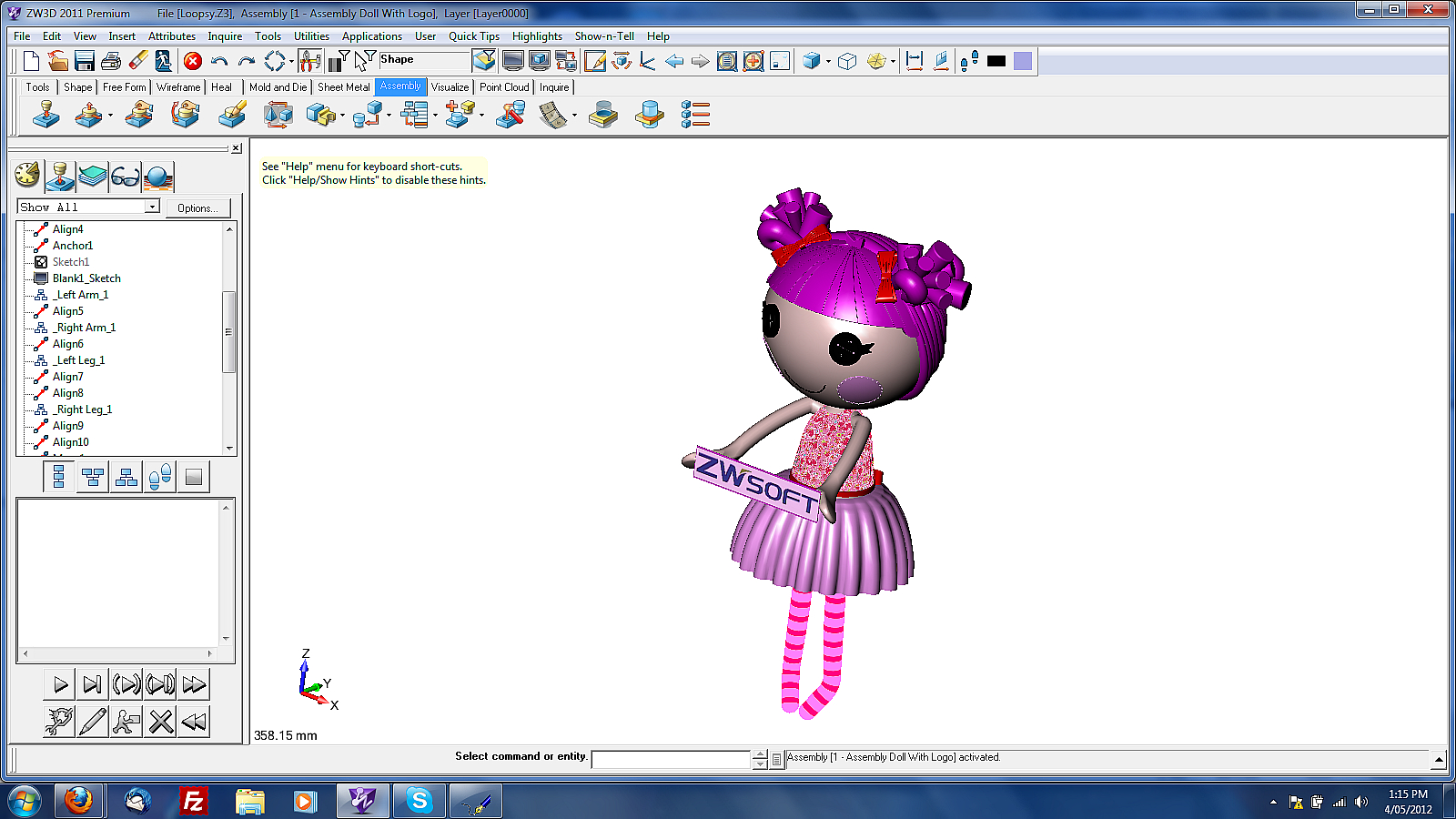Toggle the vertical list view button under tree
Image resolution: width=1456 pixels, height=819 pixels.
tap(59, 477)
